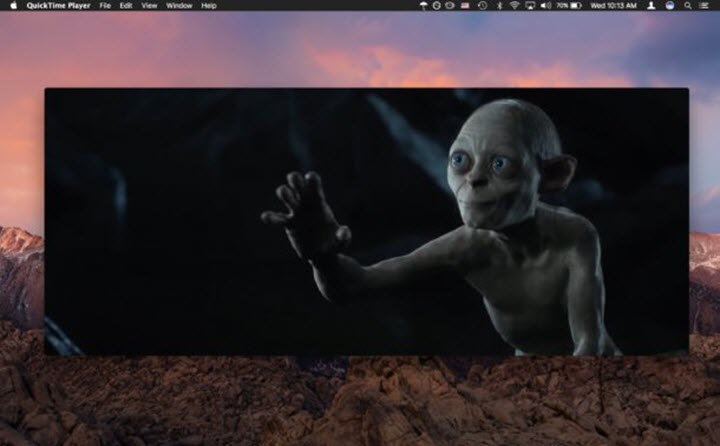Open the View menu

(149, 6)
